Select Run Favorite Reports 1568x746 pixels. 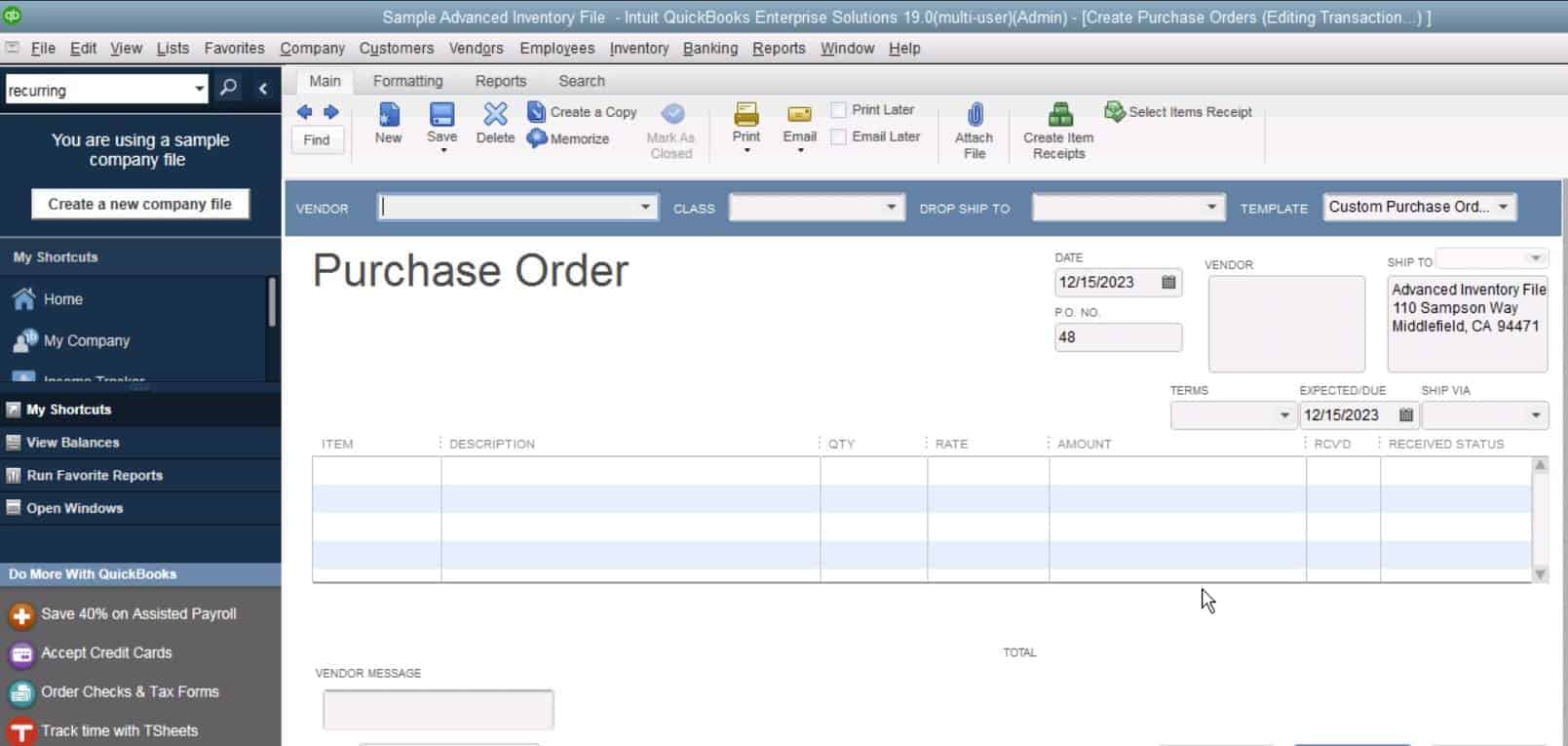(140, 476)
